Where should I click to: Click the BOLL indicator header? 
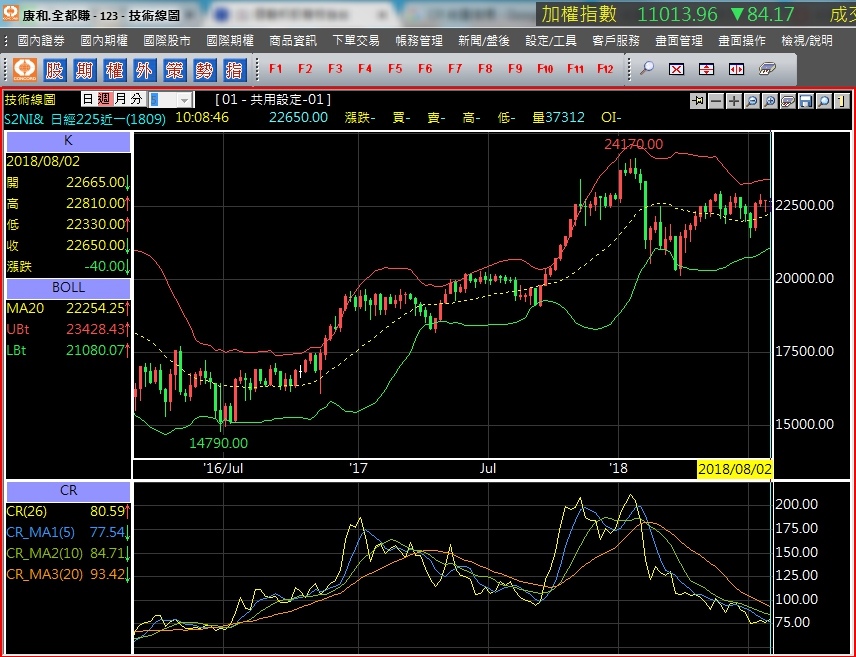coord(68,288)
